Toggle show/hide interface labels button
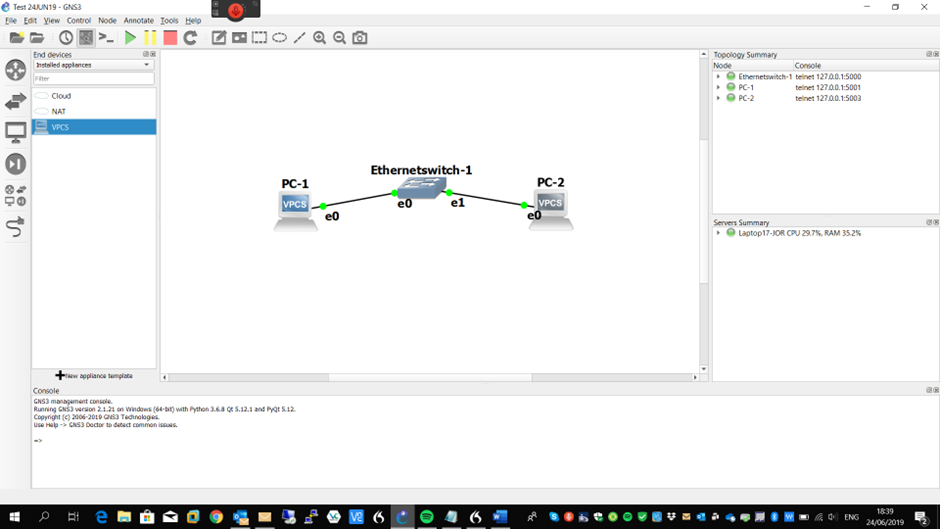This screenshot has width=940, height=529. [x=86, y=38]
